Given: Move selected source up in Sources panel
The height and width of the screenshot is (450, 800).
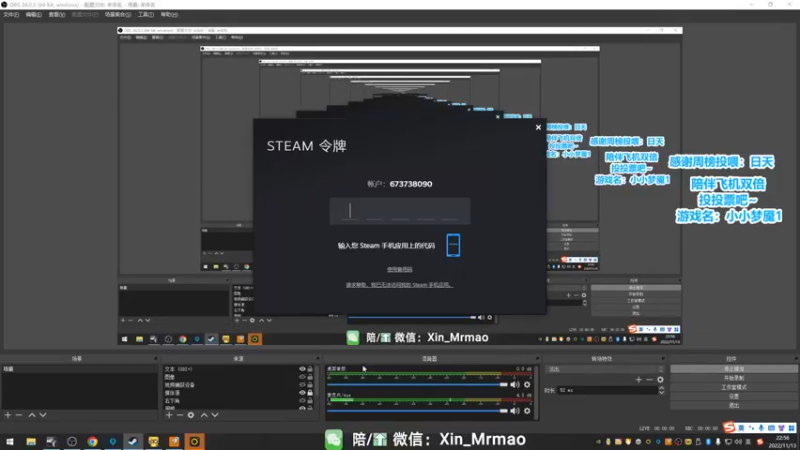Looking at the screenshot, I should (x=204, y=415).
